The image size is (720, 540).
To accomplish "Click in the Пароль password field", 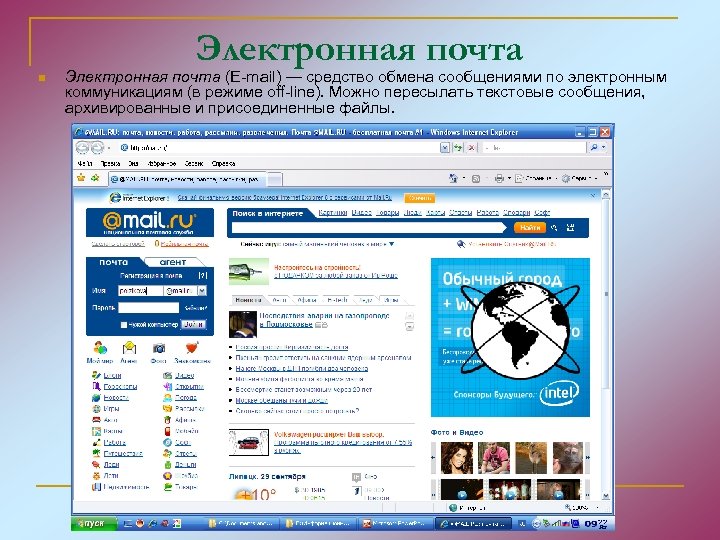I will point(148,308).
